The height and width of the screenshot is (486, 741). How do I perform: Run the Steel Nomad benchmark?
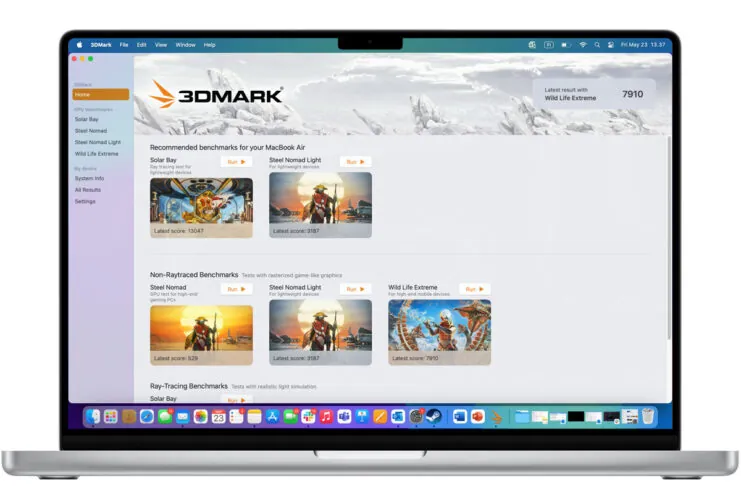click(236, 289)
